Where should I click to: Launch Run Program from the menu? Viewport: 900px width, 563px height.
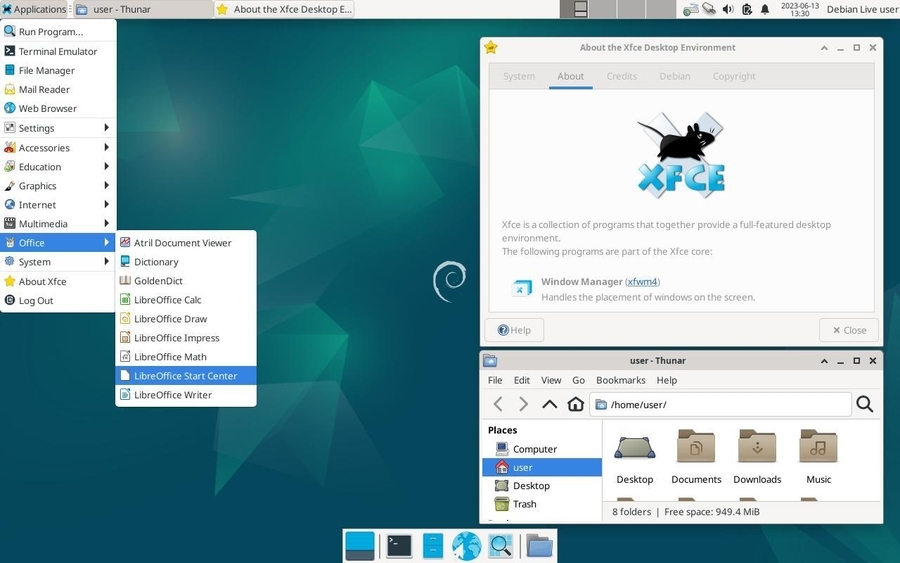point(59,32)
